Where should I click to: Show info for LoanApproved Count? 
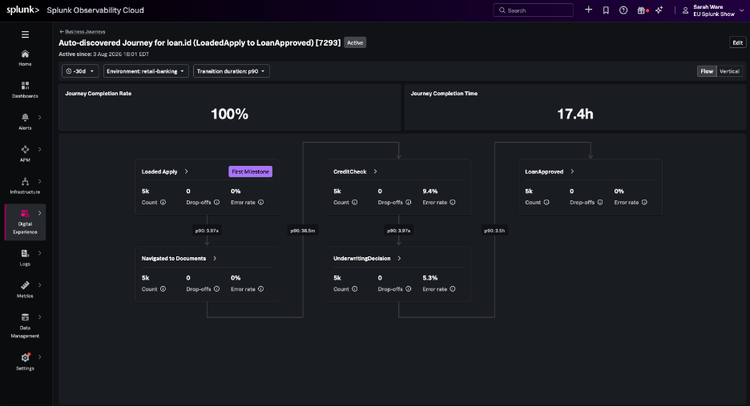pos(546,202)
